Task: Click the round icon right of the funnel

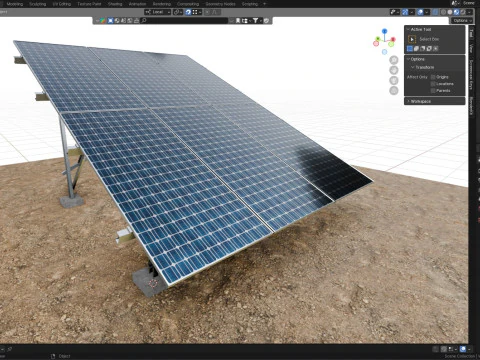Action: (x=266, y=21)
